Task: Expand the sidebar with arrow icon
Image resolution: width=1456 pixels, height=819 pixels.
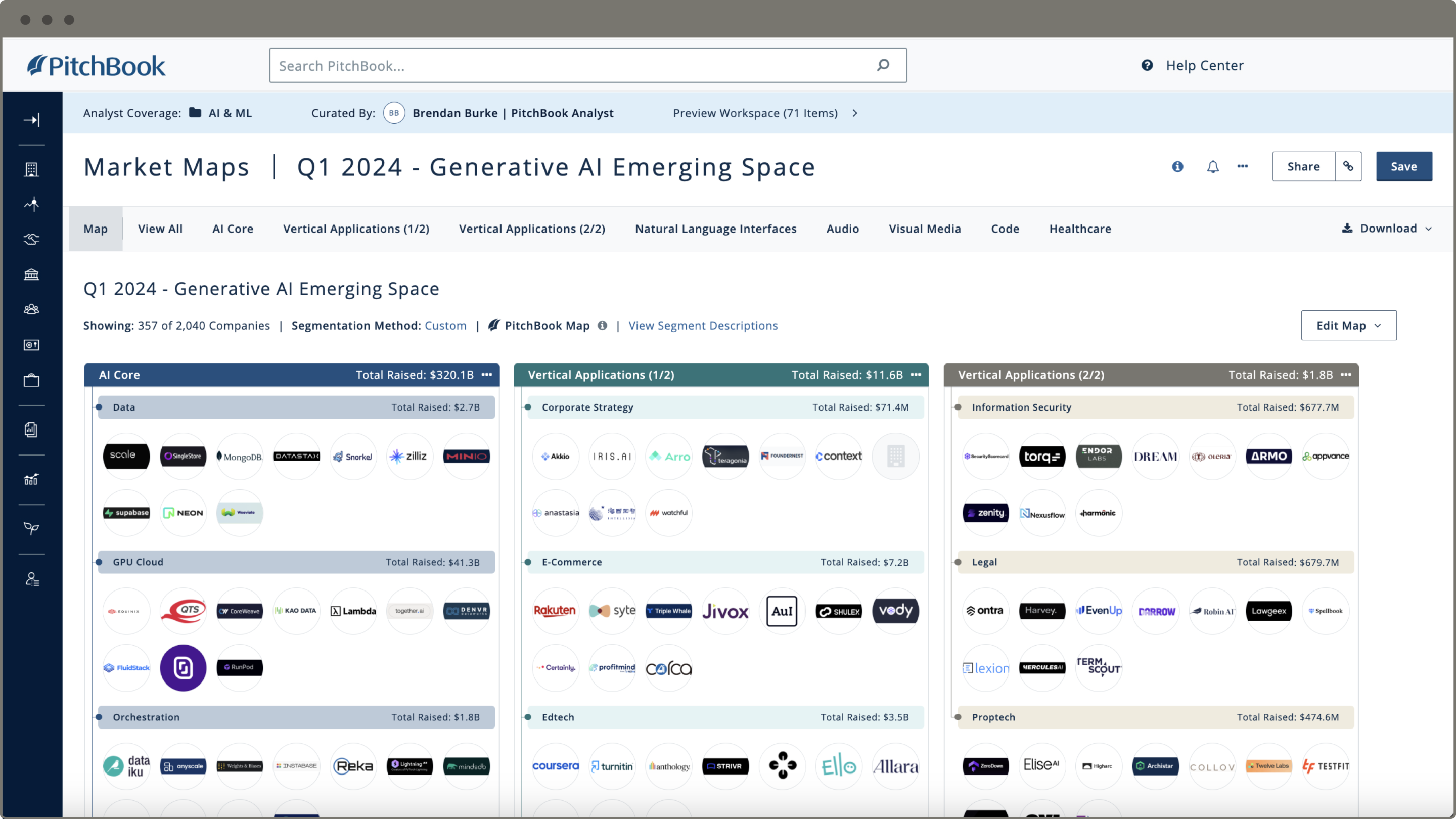Action: 32,120
